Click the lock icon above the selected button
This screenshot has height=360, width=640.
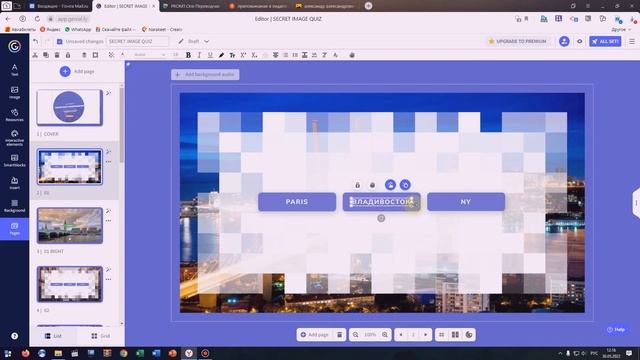[x=358, y=185]
